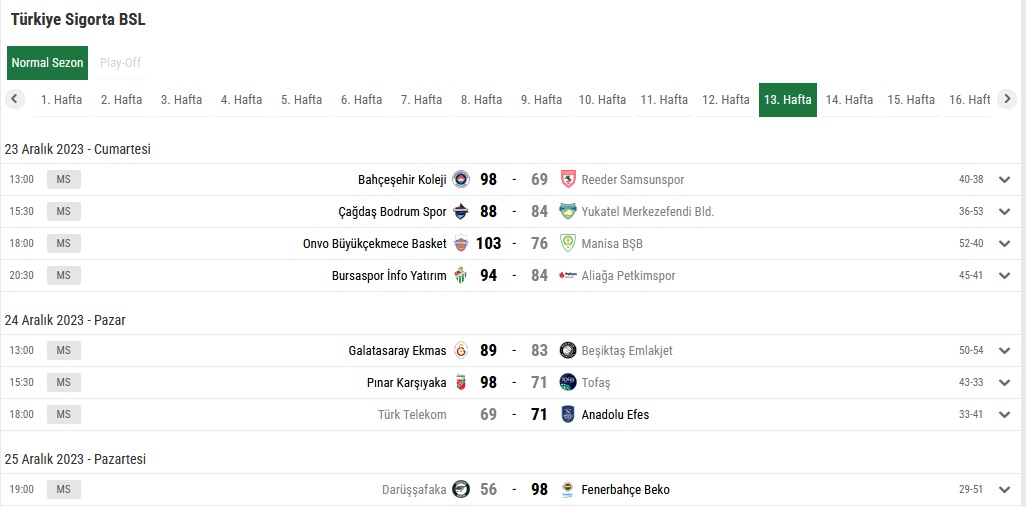Click the Darüşşafaka team logo
1026x507 pixels.
click(x=460, y=490)
